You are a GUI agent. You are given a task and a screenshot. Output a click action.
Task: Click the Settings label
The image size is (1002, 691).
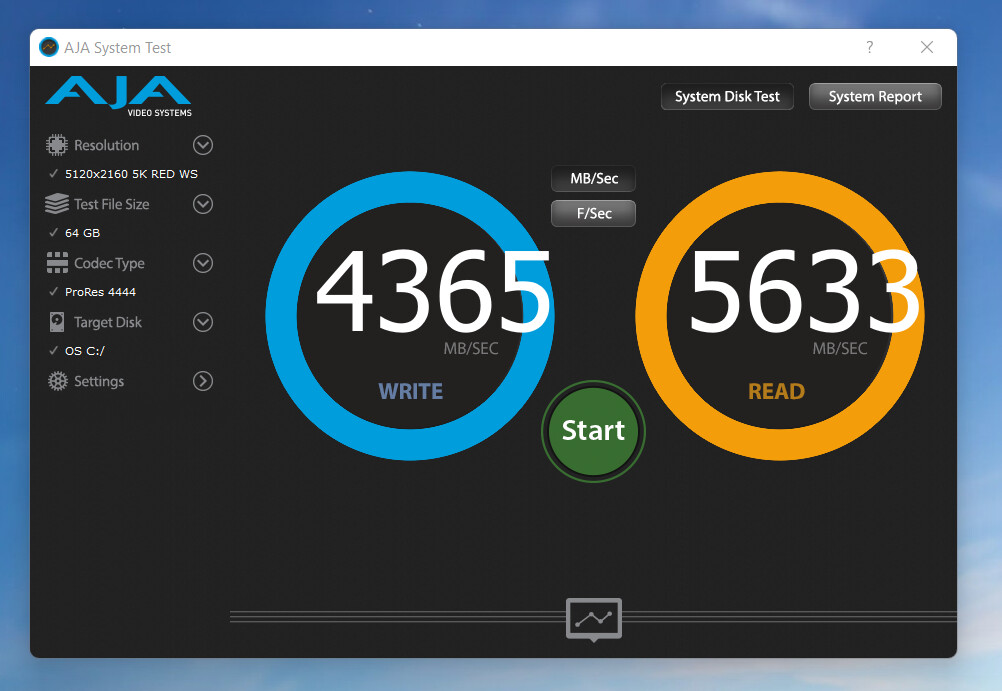99,381
